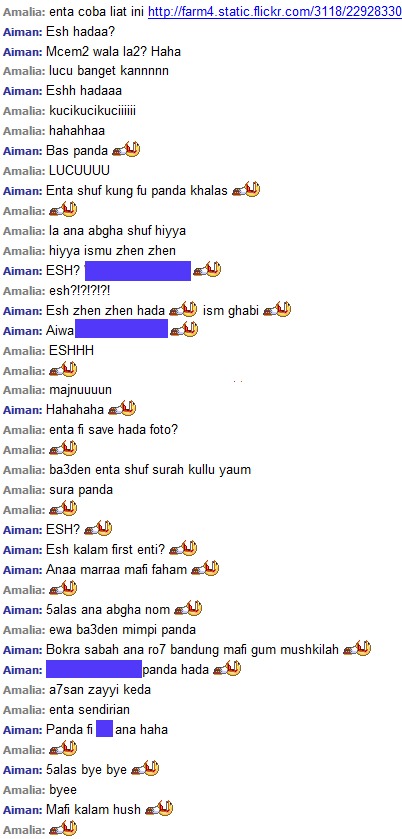The width and height of the screenshot is (402, 839).
Task: Click the emoticon after "5alas ana abgha nom"
Action: tap(188, 609)
